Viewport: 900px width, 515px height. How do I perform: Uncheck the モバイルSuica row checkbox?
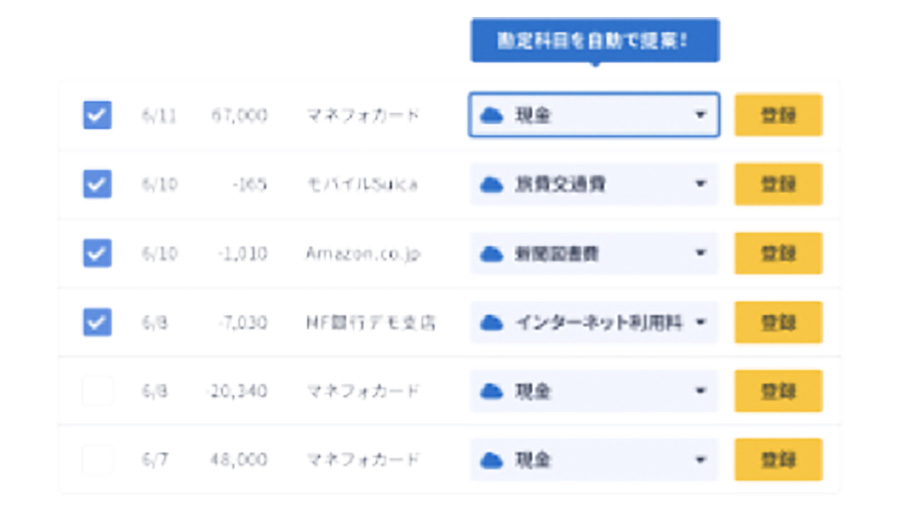click(97, 184)
